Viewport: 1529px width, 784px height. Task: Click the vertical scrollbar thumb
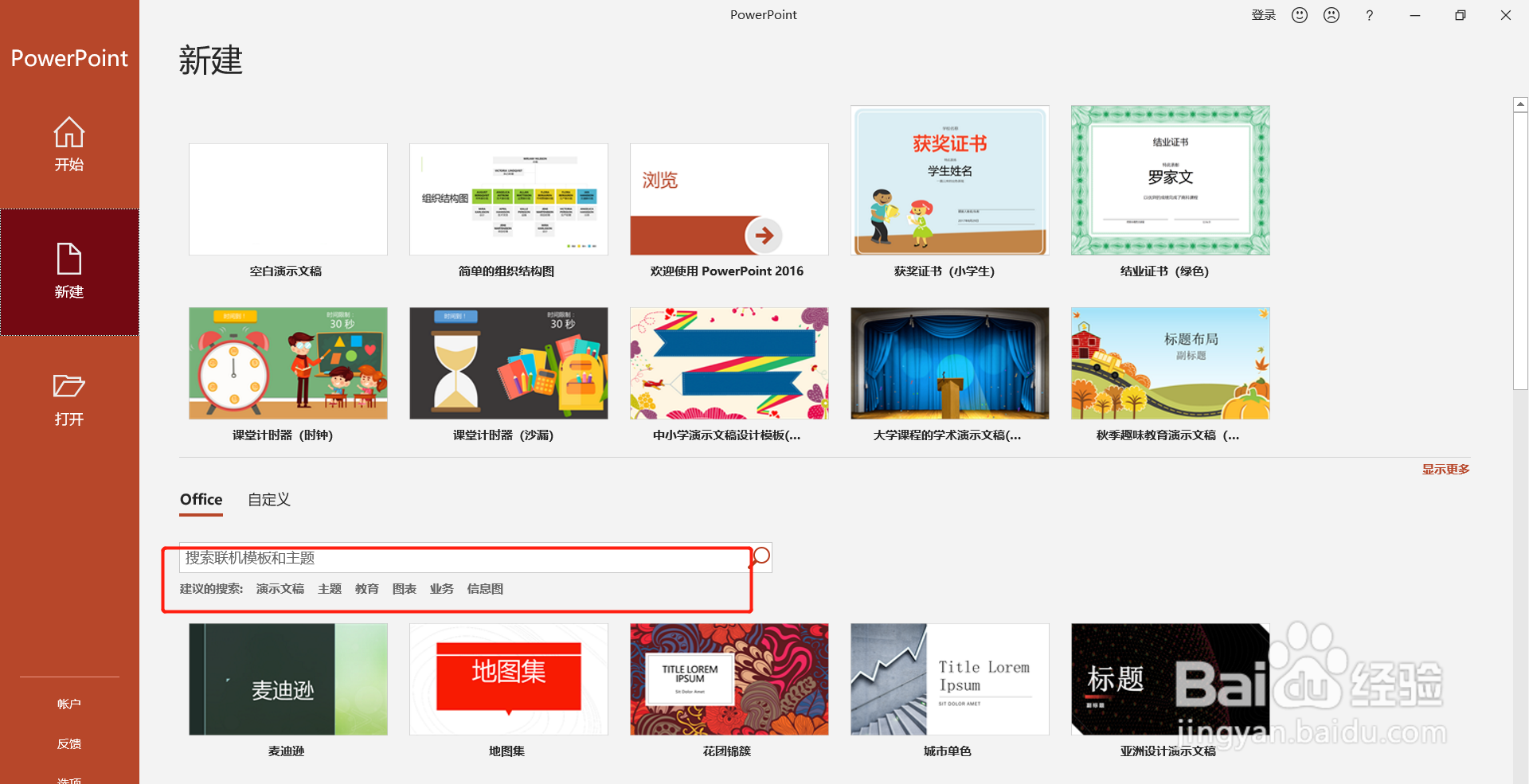[x=1520, y=251]
